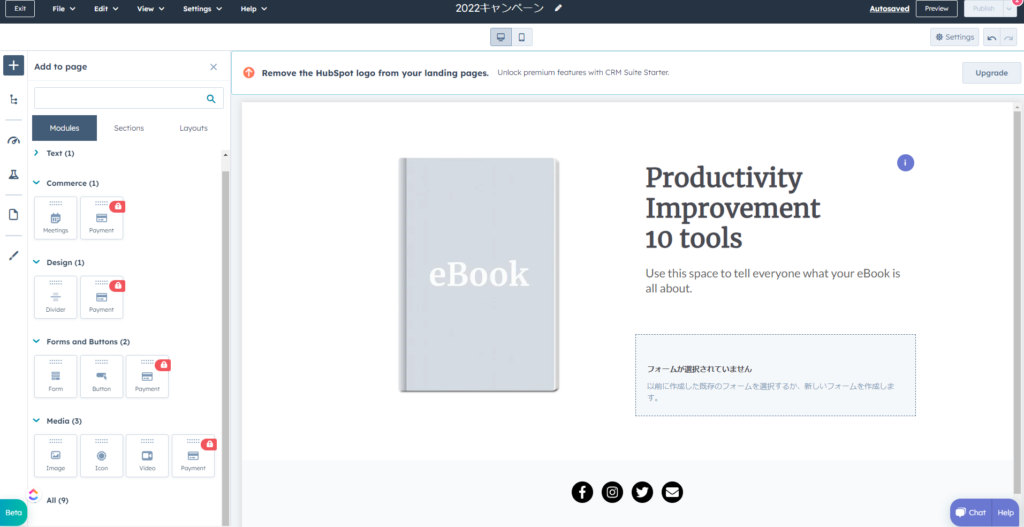
Task: Expand the Text modules group
Action: (x=37, y=153)
